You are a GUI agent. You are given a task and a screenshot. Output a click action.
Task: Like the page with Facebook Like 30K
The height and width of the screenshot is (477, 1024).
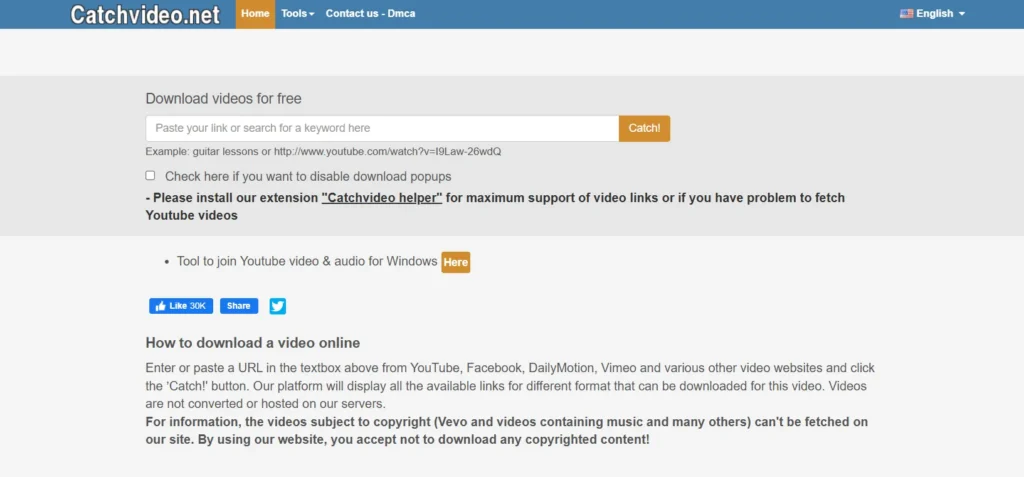click(x=182, y=306)
